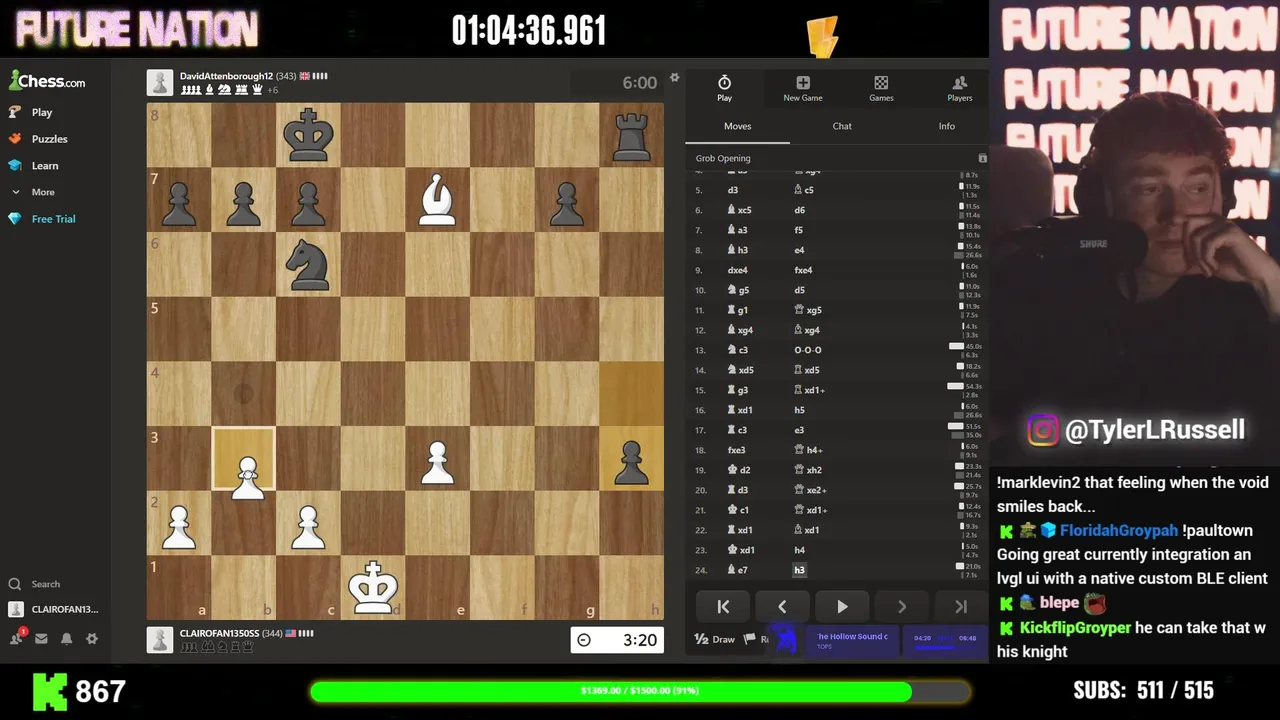Screen dimensions: 1280x720
Task: Switch to the Info tab
Action: pyautogui.click(x=946, y=126)
